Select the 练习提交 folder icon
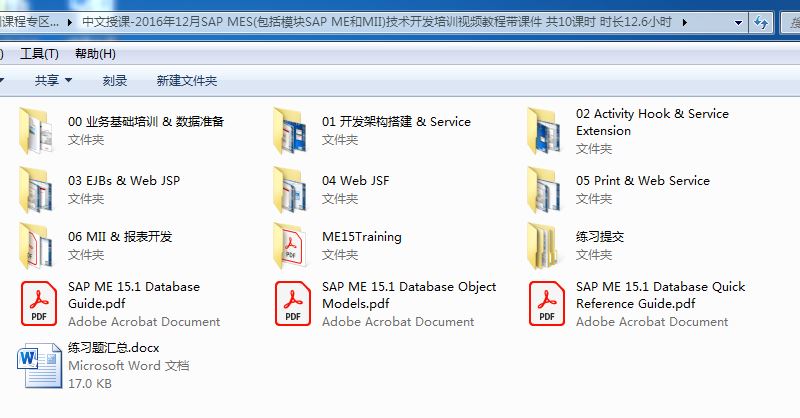 pyautogui.click(x=544, y=246)
